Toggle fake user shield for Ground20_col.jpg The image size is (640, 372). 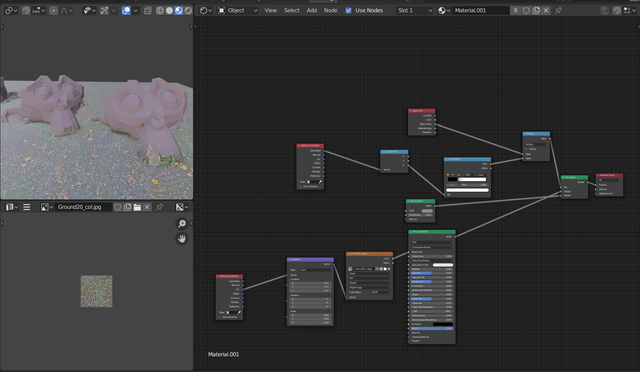[118, 207]
